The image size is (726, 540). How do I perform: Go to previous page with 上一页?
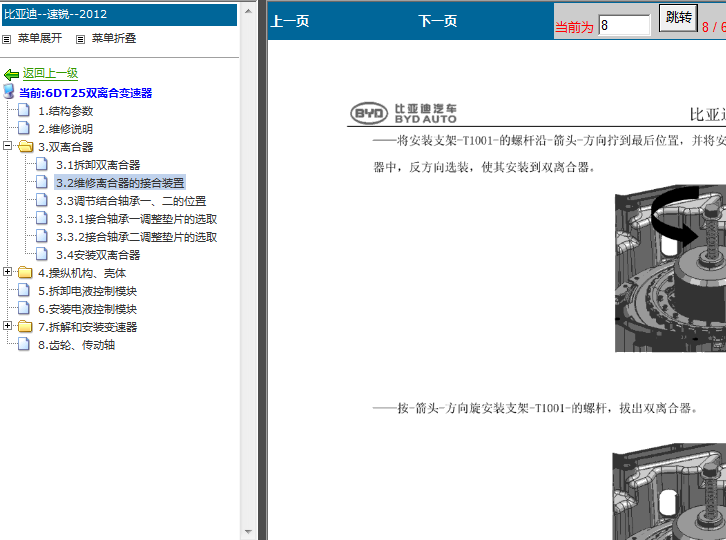coord(290,21)
